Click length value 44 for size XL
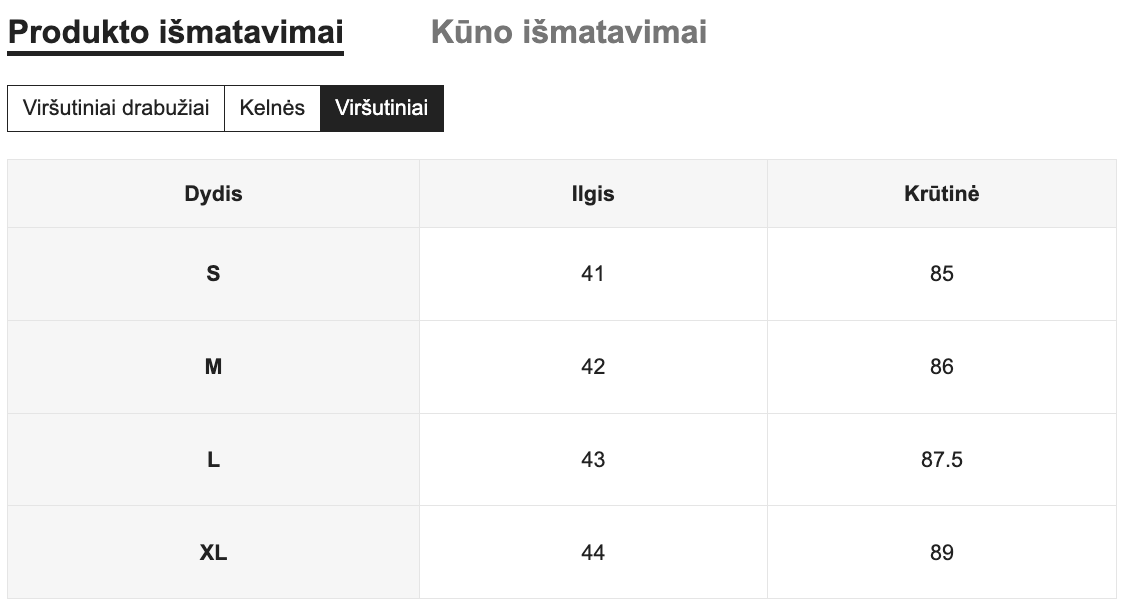 click(593, 552)
